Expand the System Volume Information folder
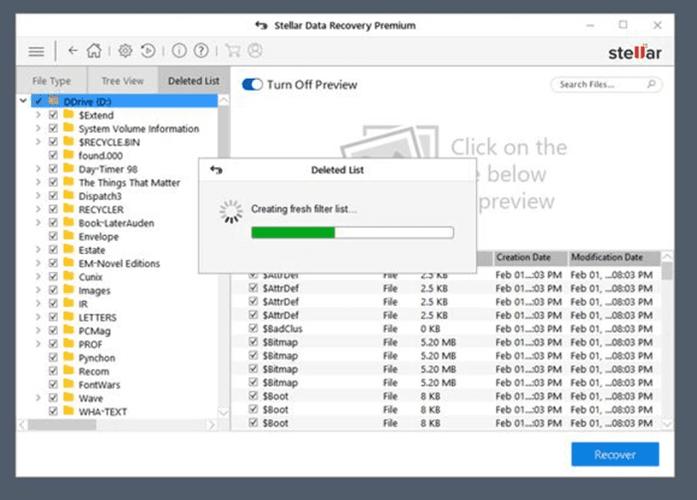Viewport: 697px width, 500px height. [x=38, y=128]
